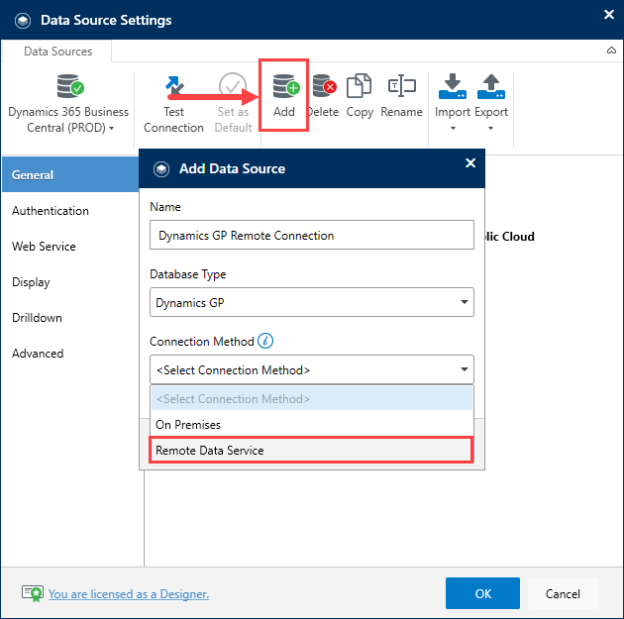
Task: Open the Dynamics 365 Business Central data source selector
Action: pyautogui.click(x=68, y=103)
